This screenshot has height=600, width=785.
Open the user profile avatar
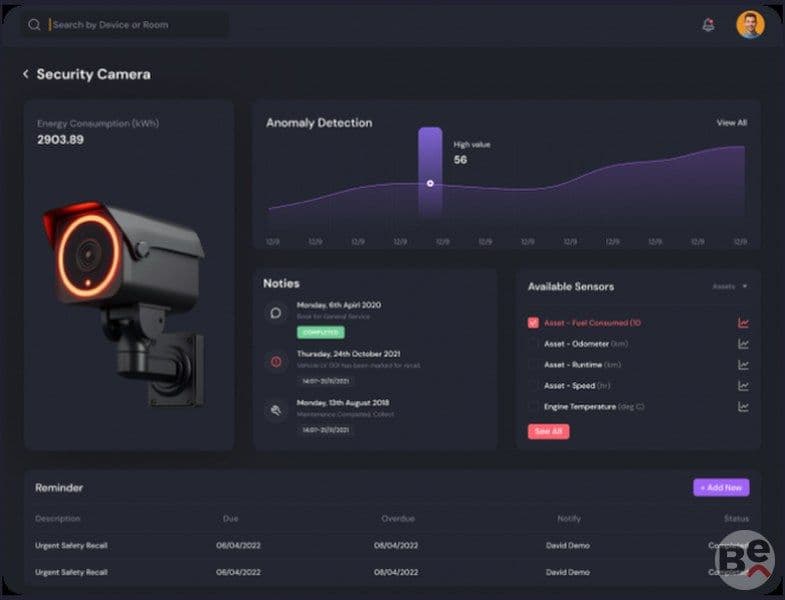750,24
